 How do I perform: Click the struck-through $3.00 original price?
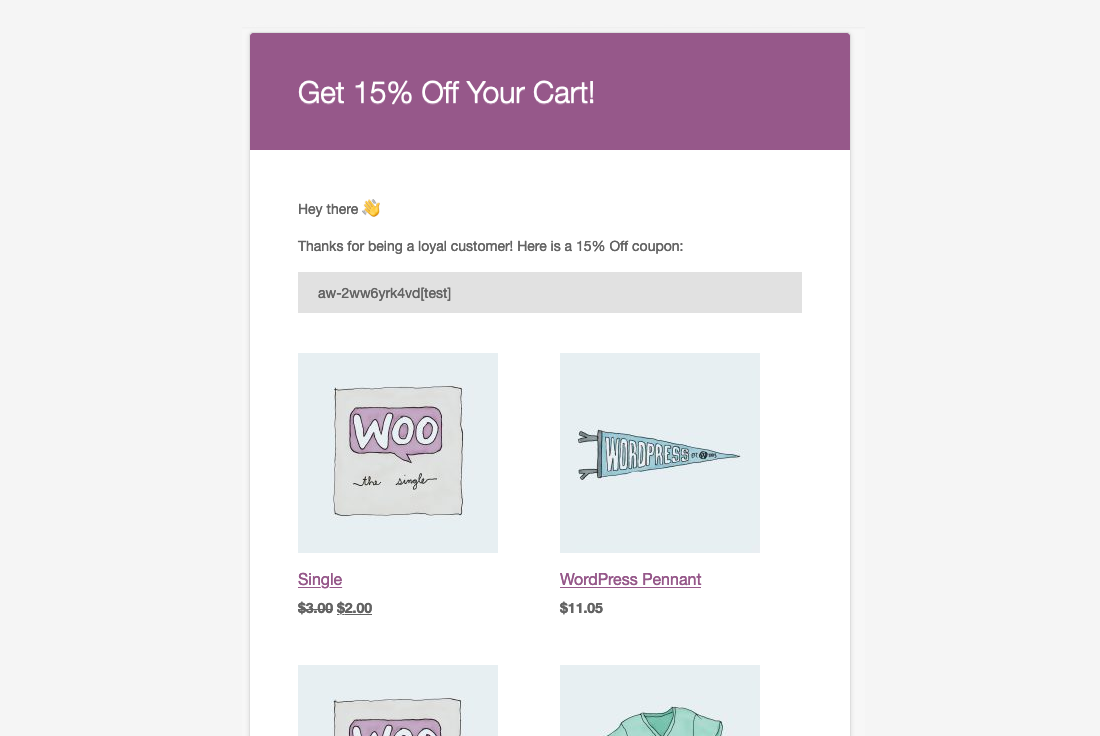pos(315,608)
